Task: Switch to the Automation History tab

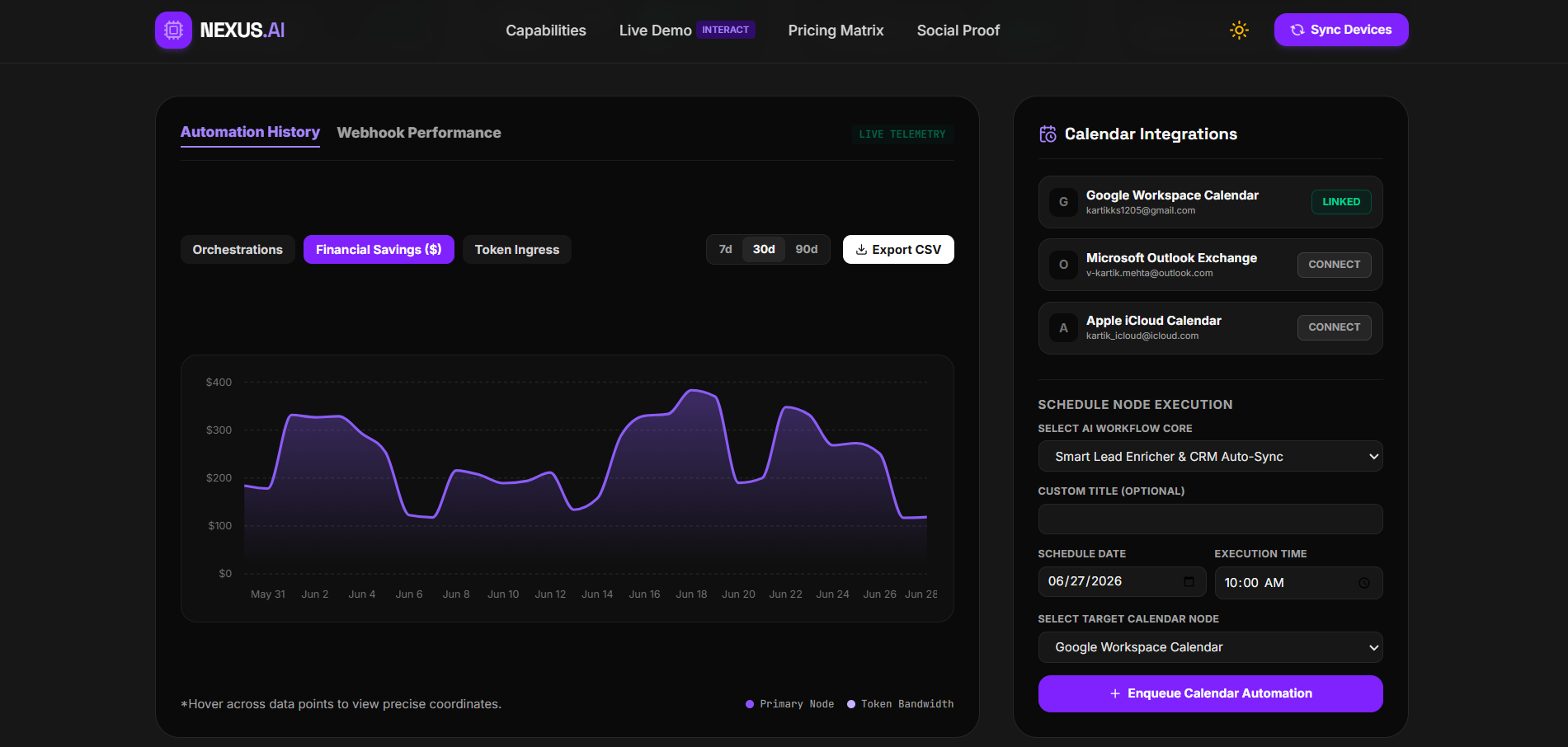Action: 250,132
